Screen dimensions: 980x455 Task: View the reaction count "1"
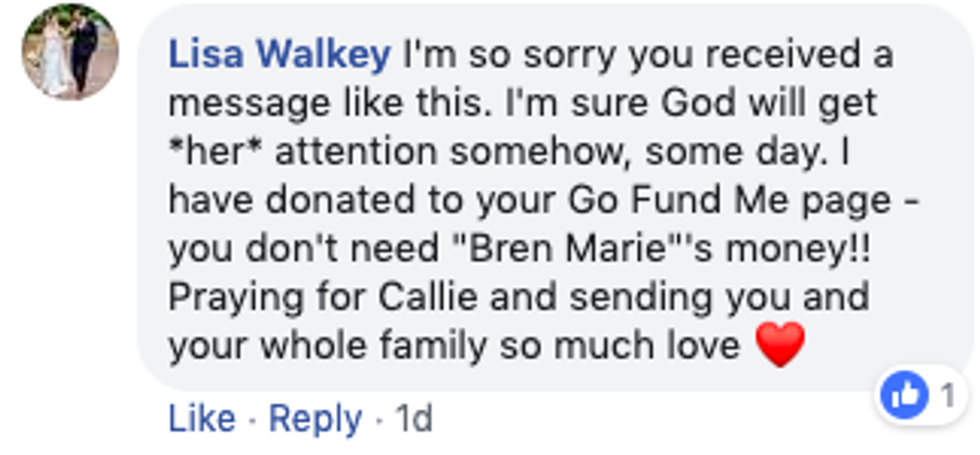pos(946,397)
